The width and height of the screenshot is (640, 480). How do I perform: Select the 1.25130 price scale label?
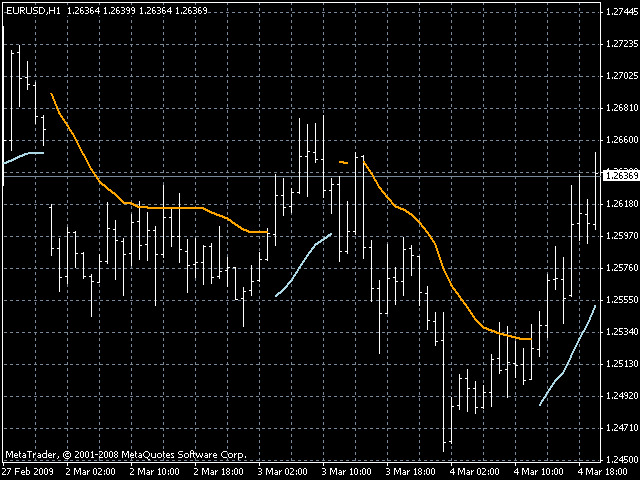click(622, 364)
